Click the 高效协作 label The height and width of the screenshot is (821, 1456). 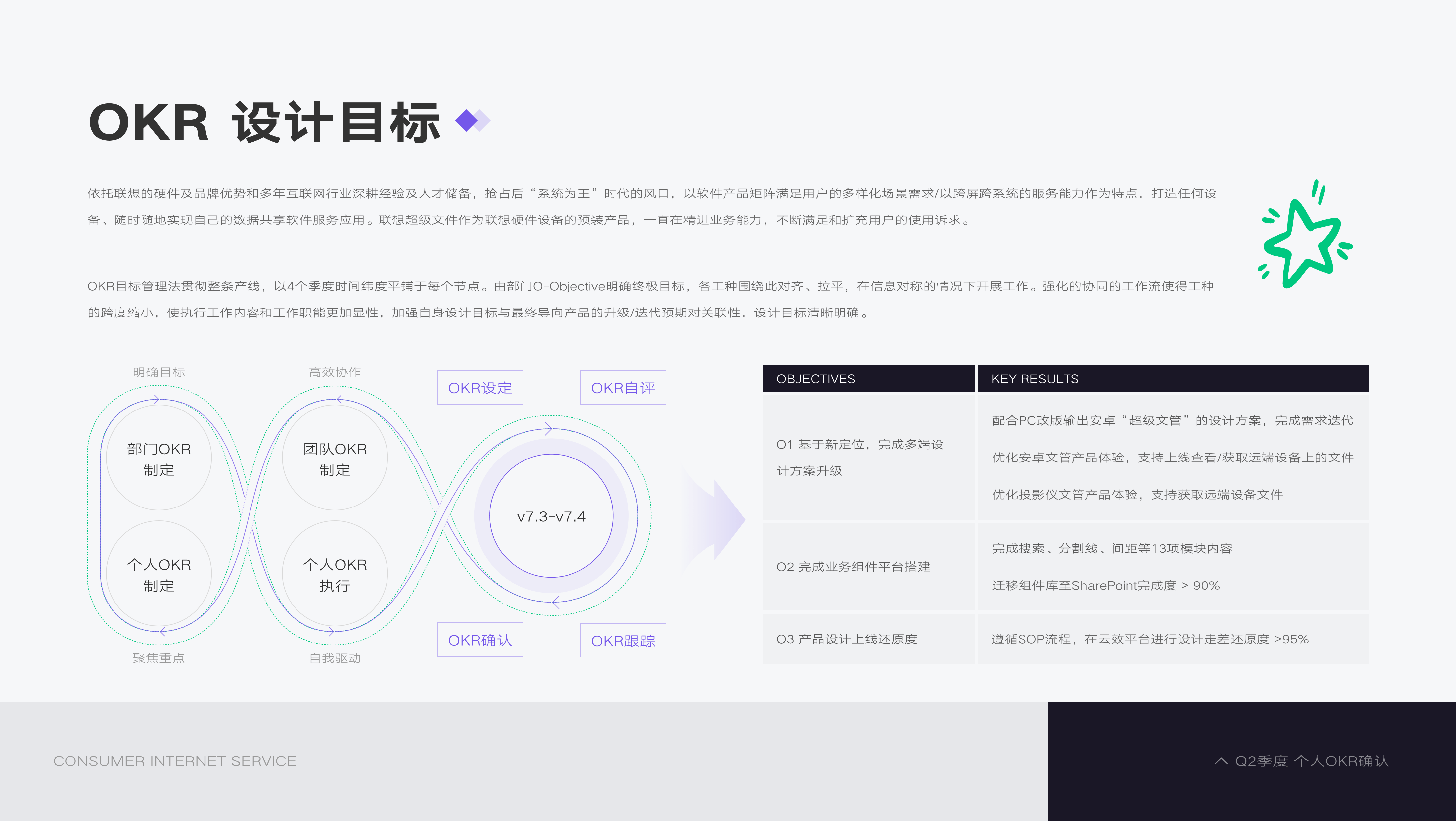(335, 372)
